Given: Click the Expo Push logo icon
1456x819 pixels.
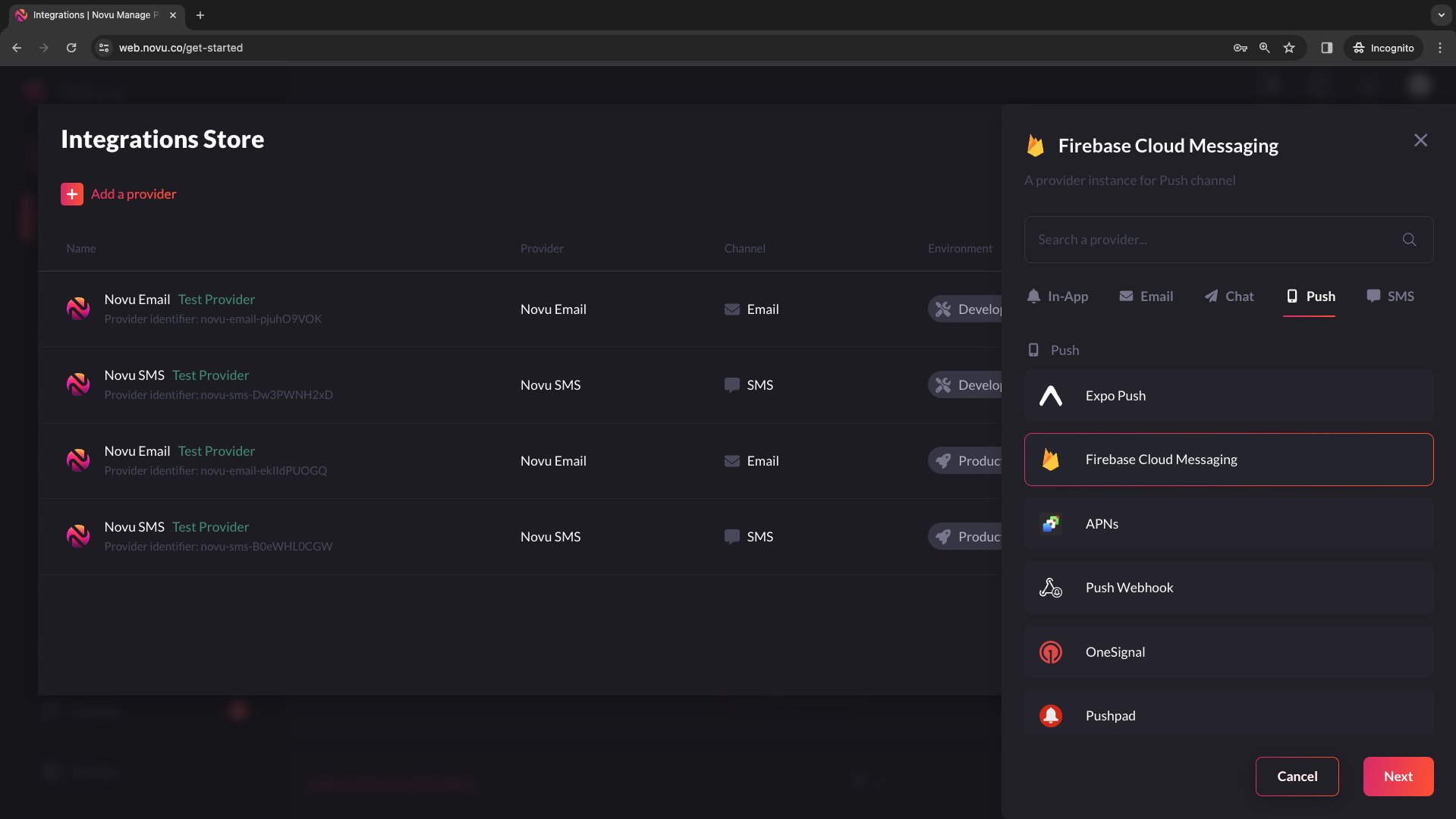Looking at the screenshot, I should point(1050,396).
